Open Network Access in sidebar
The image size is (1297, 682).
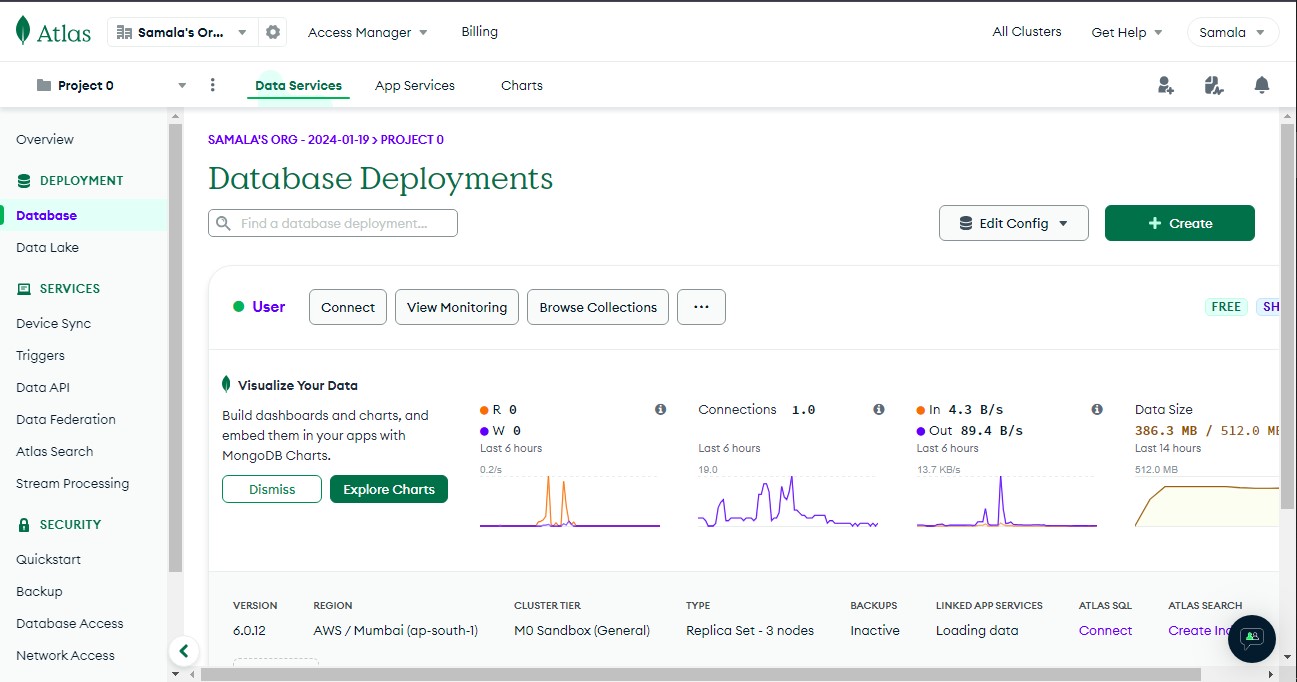pos(65,656)
